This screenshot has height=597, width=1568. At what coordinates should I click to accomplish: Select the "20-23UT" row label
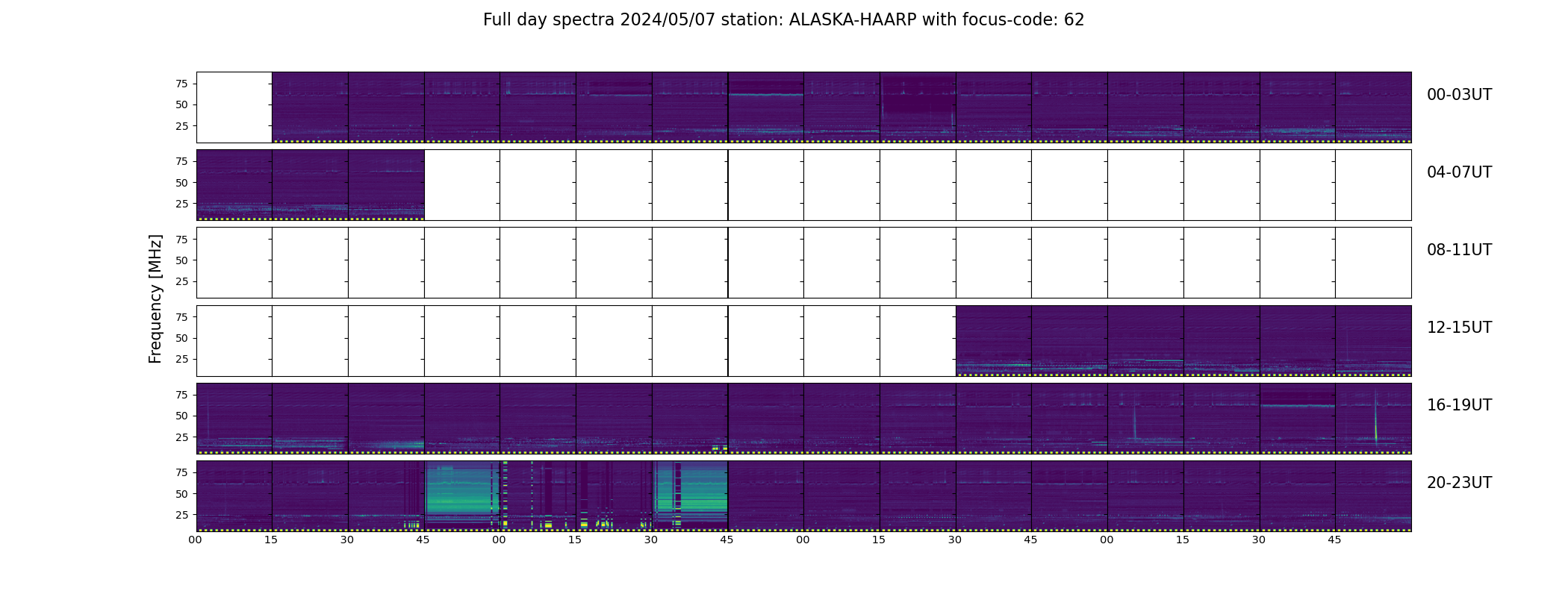click(1459, 483)
